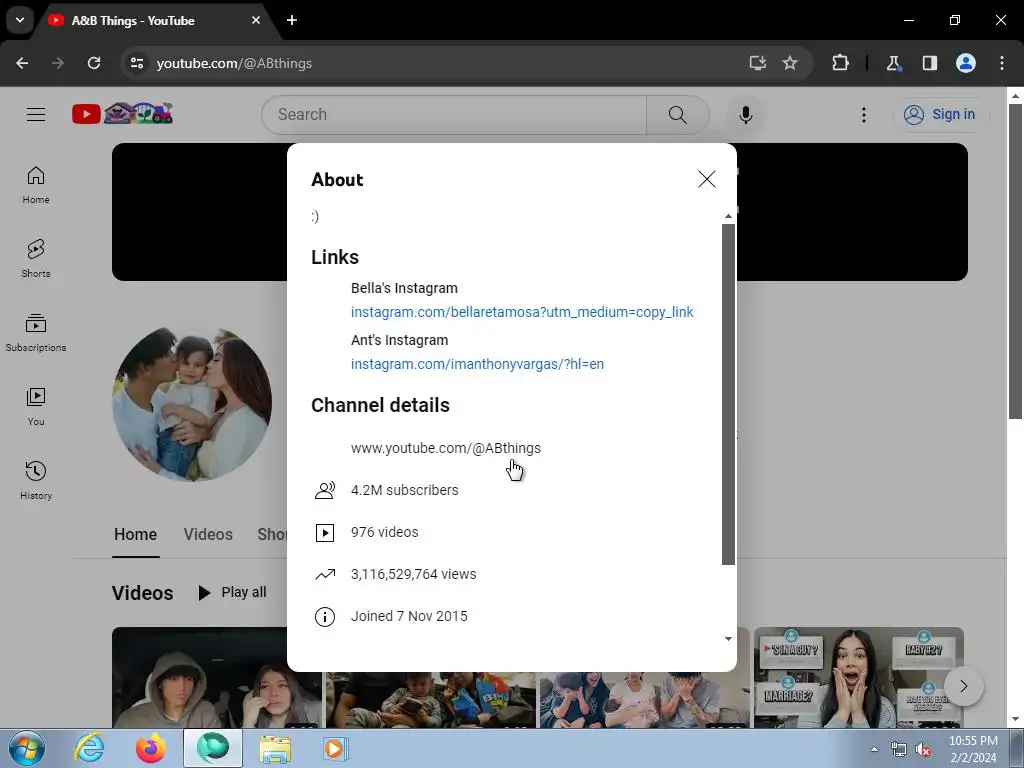Open the tab search dropdown arrow

20,20
